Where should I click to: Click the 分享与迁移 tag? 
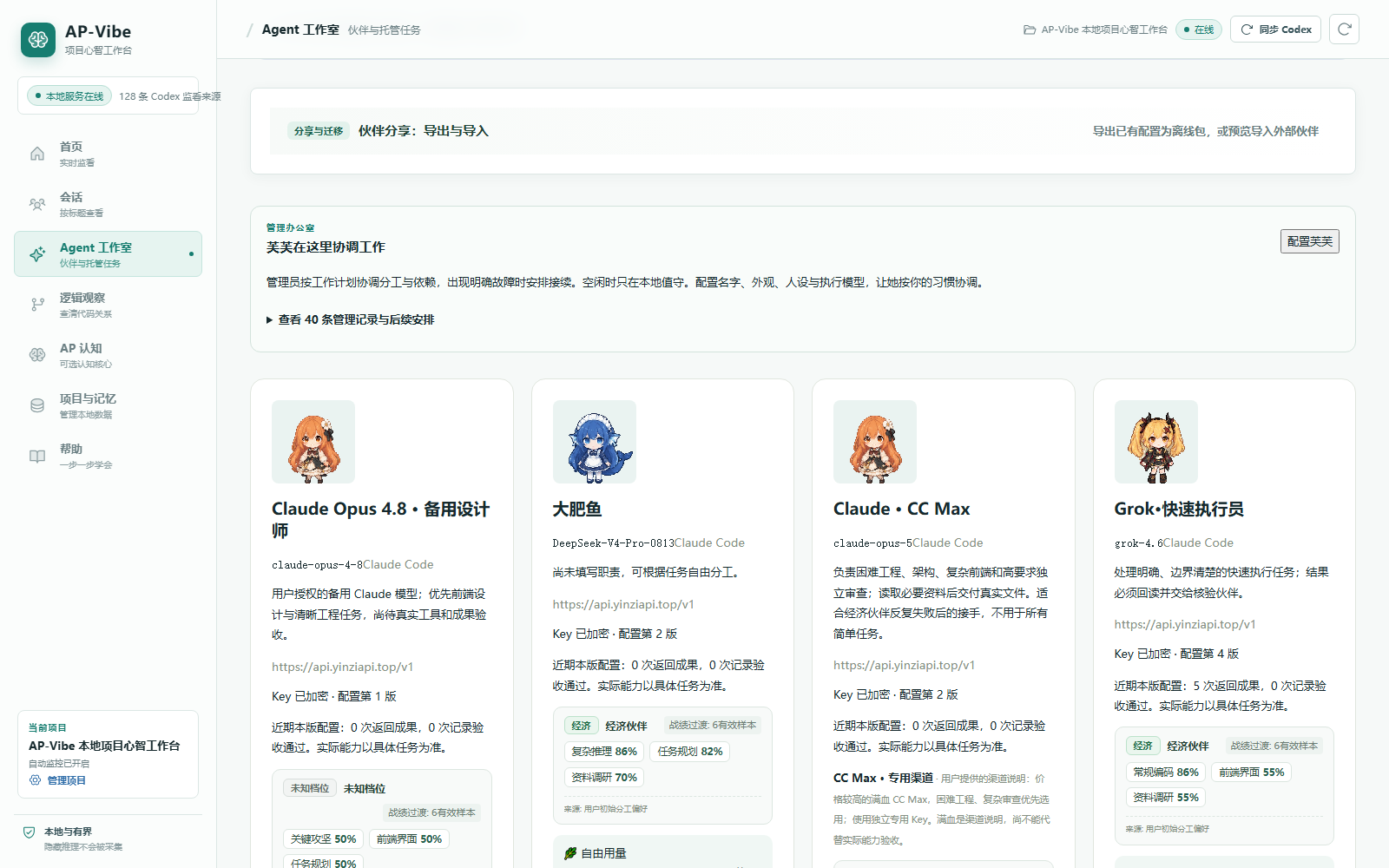click(x=318, y=131)
